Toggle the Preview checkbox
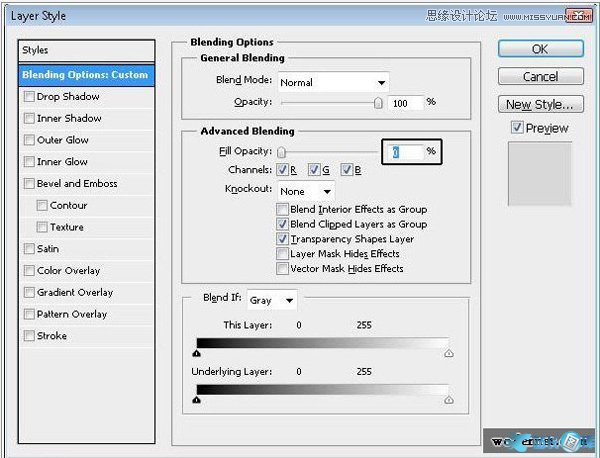The height and width of the screenshot is (458, 600). [516, 128]
